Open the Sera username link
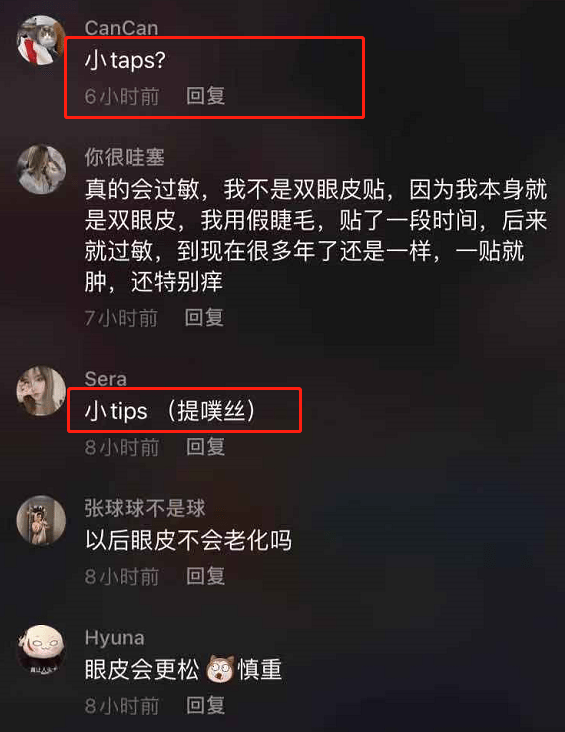 pos(106,379)
